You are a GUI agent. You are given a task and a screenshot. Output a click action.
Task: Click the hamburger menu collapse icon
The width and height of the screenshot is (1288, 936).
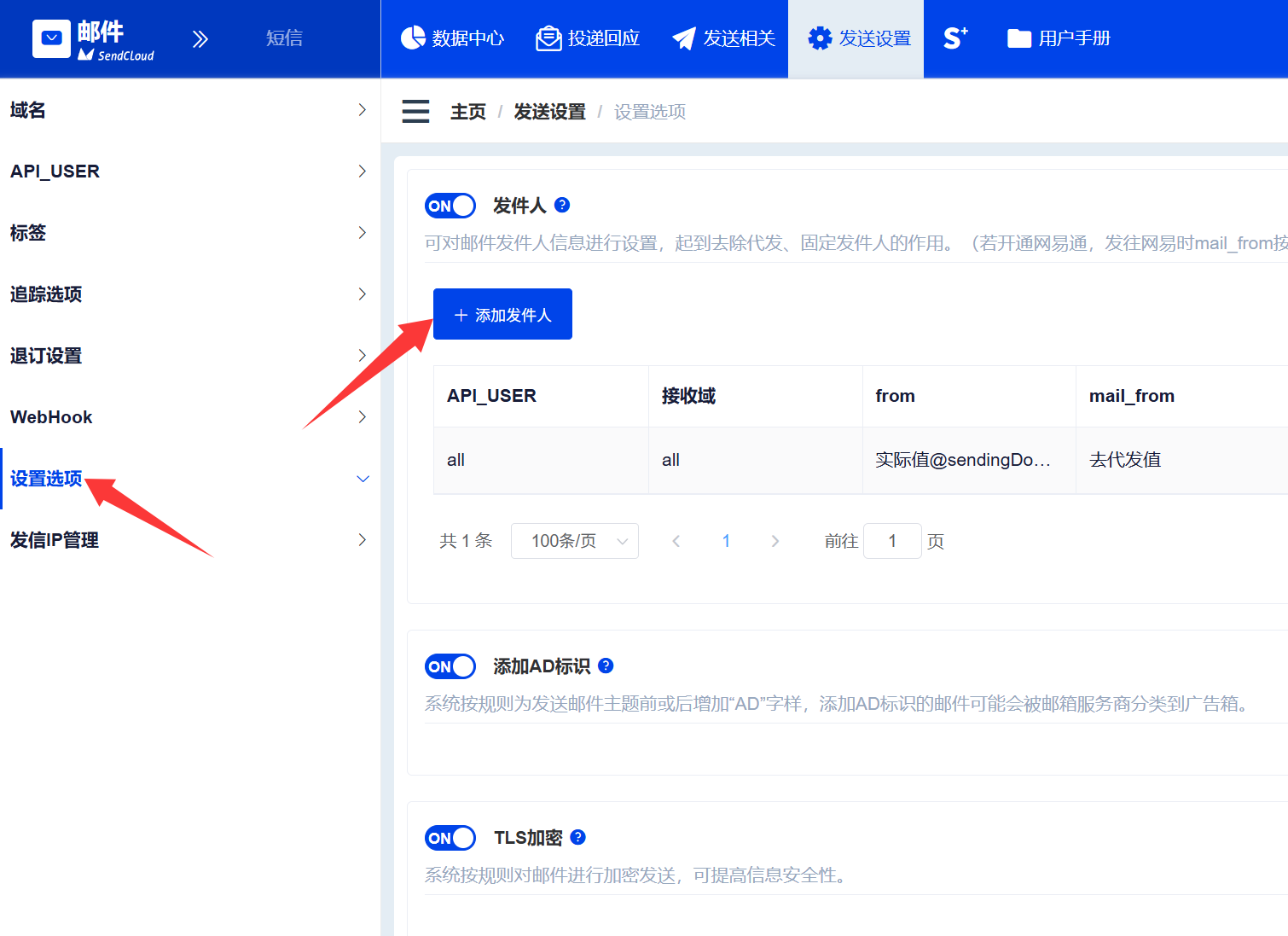tap(415, 112)
